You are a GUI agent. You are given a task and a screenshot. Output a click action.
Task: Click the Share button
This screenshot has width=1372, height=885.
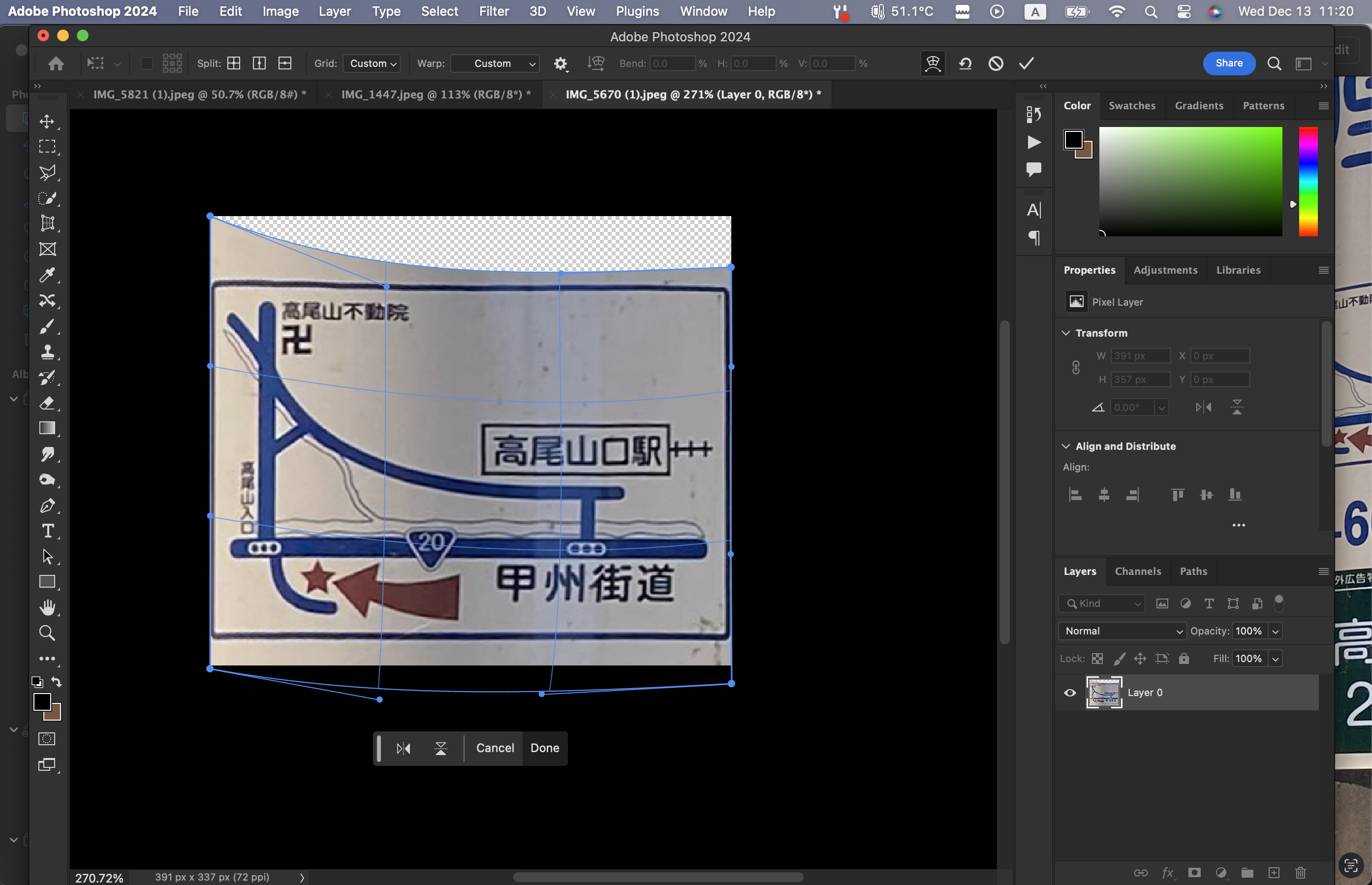1228,63
